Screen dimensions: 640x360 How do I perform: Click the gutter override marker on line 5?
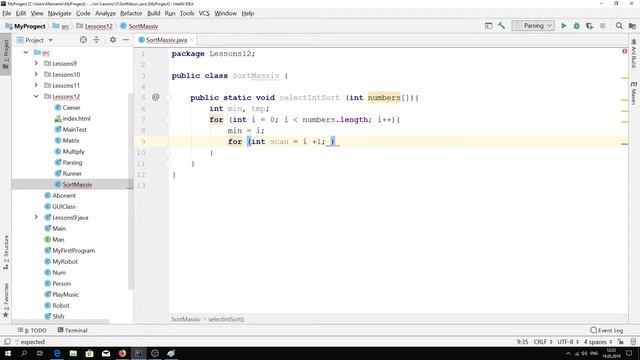tap(156, 97)
